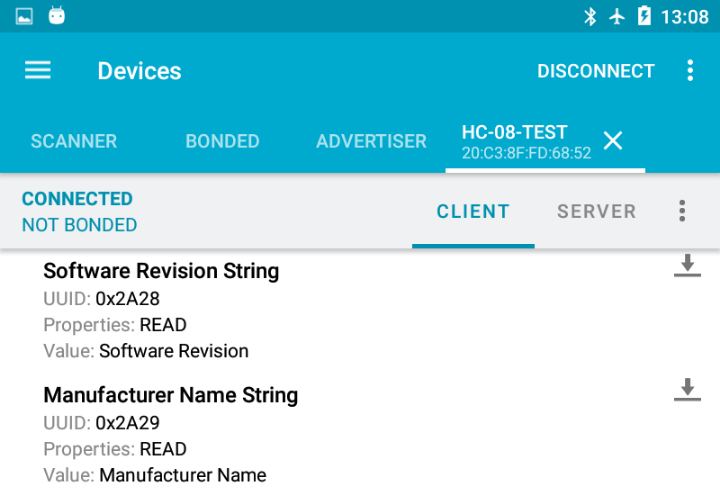Tap the Software Revision String title
This screenshot has width=720, height=497.
[161, 271]
